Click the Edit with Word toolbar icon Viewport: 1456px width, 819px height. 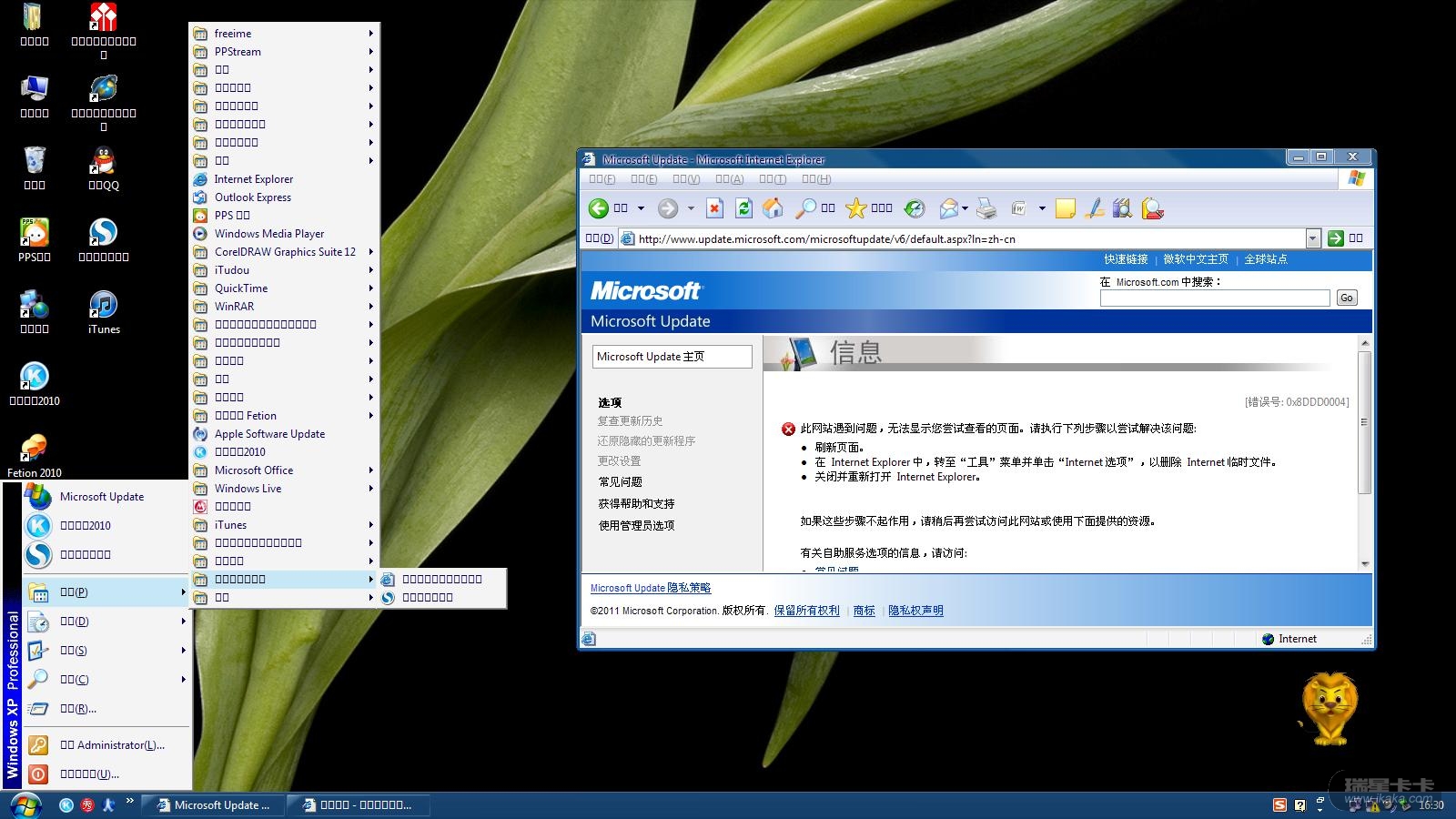point(1018,208)
